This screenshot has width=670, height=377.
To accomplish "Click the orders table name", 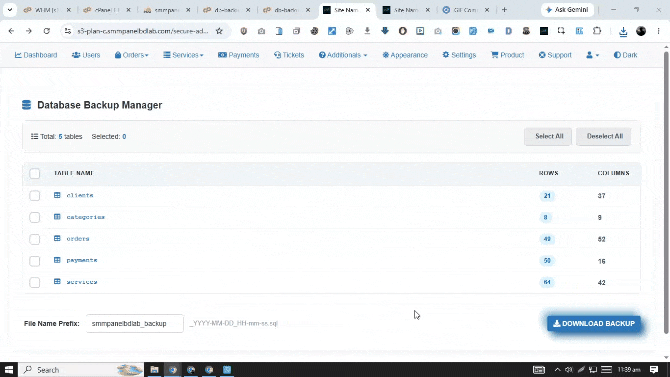I will [78, 239].
